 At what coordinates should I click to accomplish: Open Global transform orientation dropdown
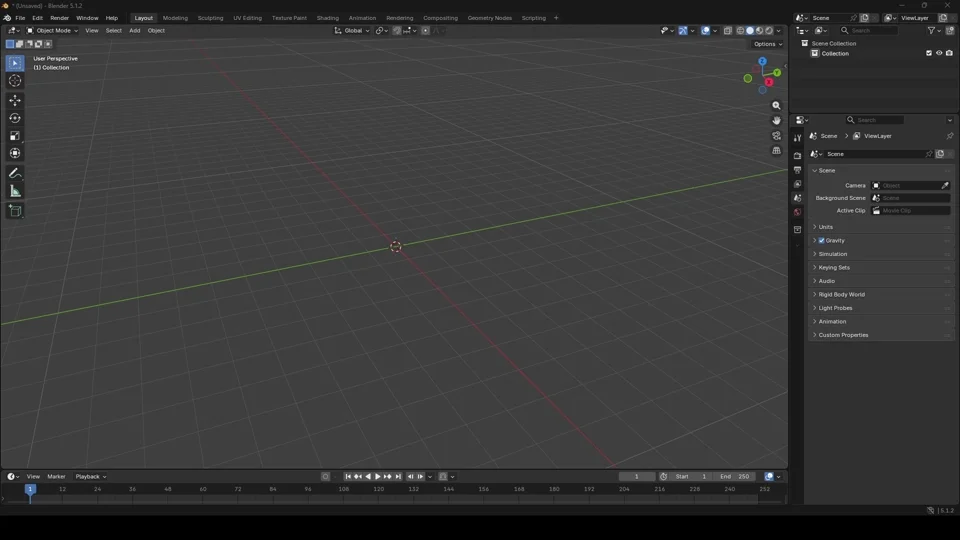pos(352,31)
